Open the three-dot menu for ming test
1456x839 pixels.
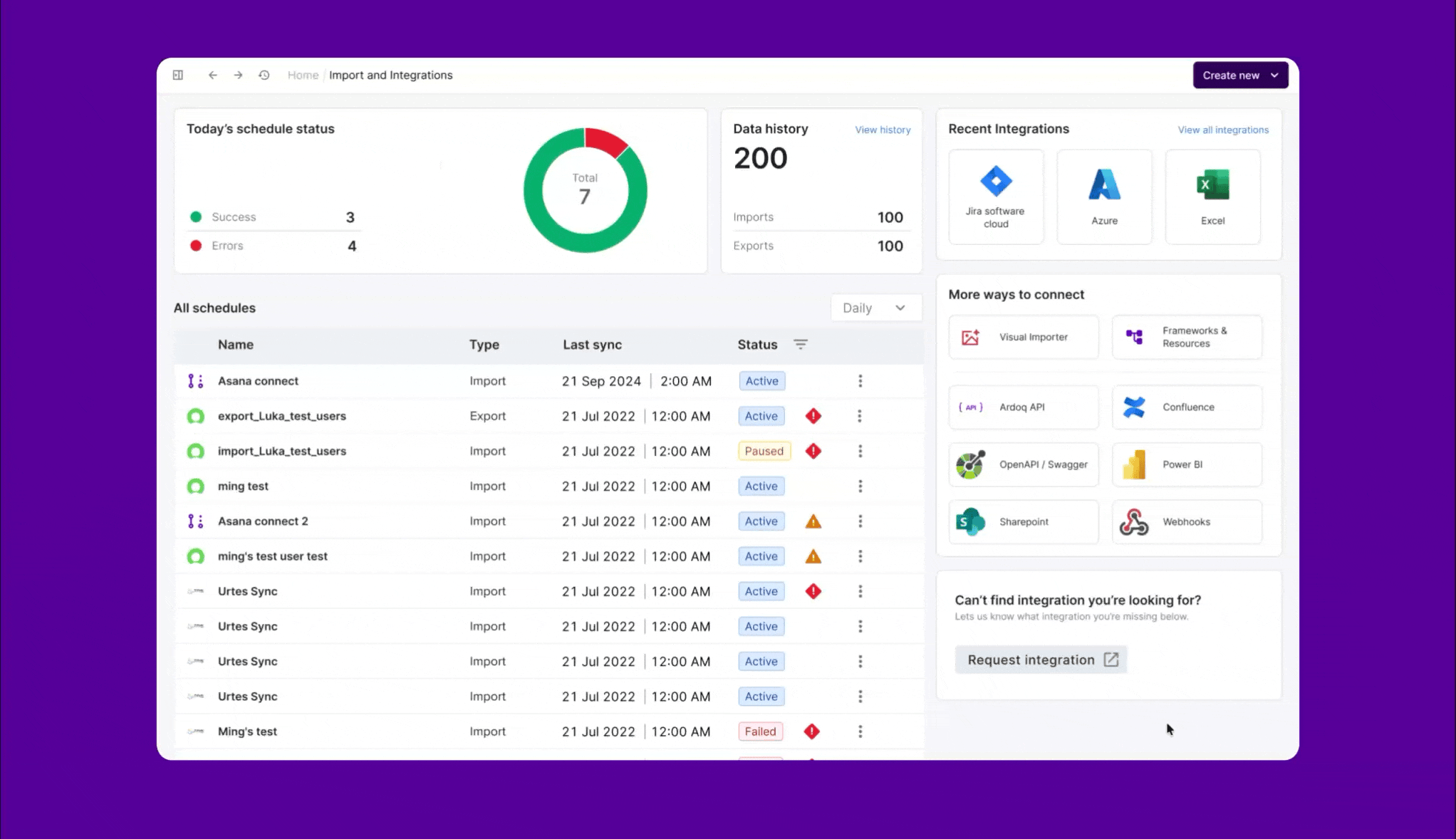pyautogui.click(x=860, y=486)
